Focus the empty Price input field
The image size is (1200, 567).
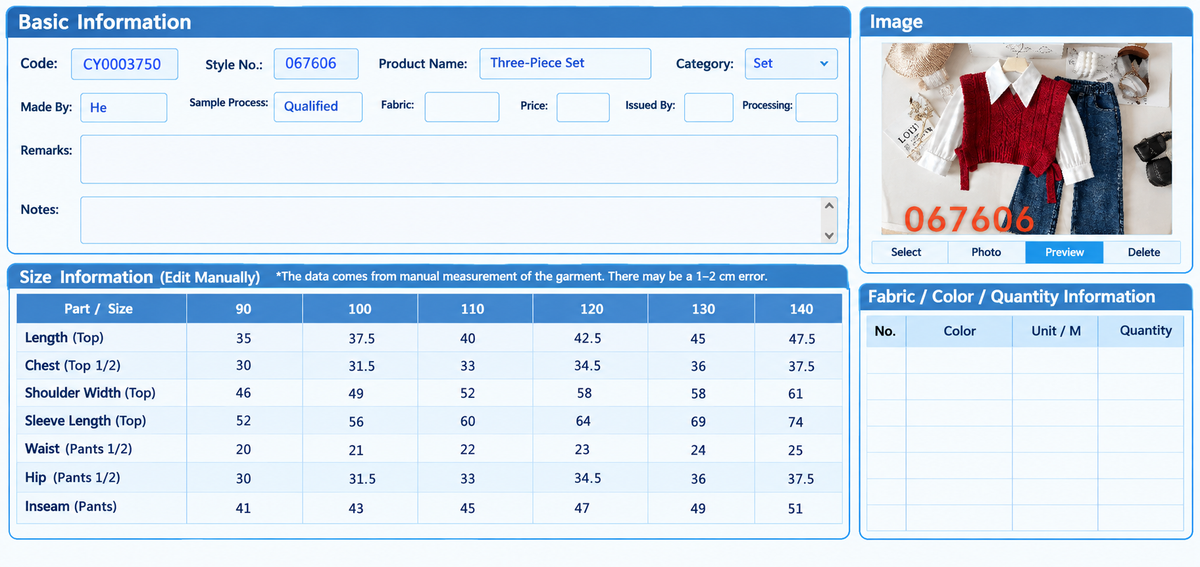click(583, 107)
